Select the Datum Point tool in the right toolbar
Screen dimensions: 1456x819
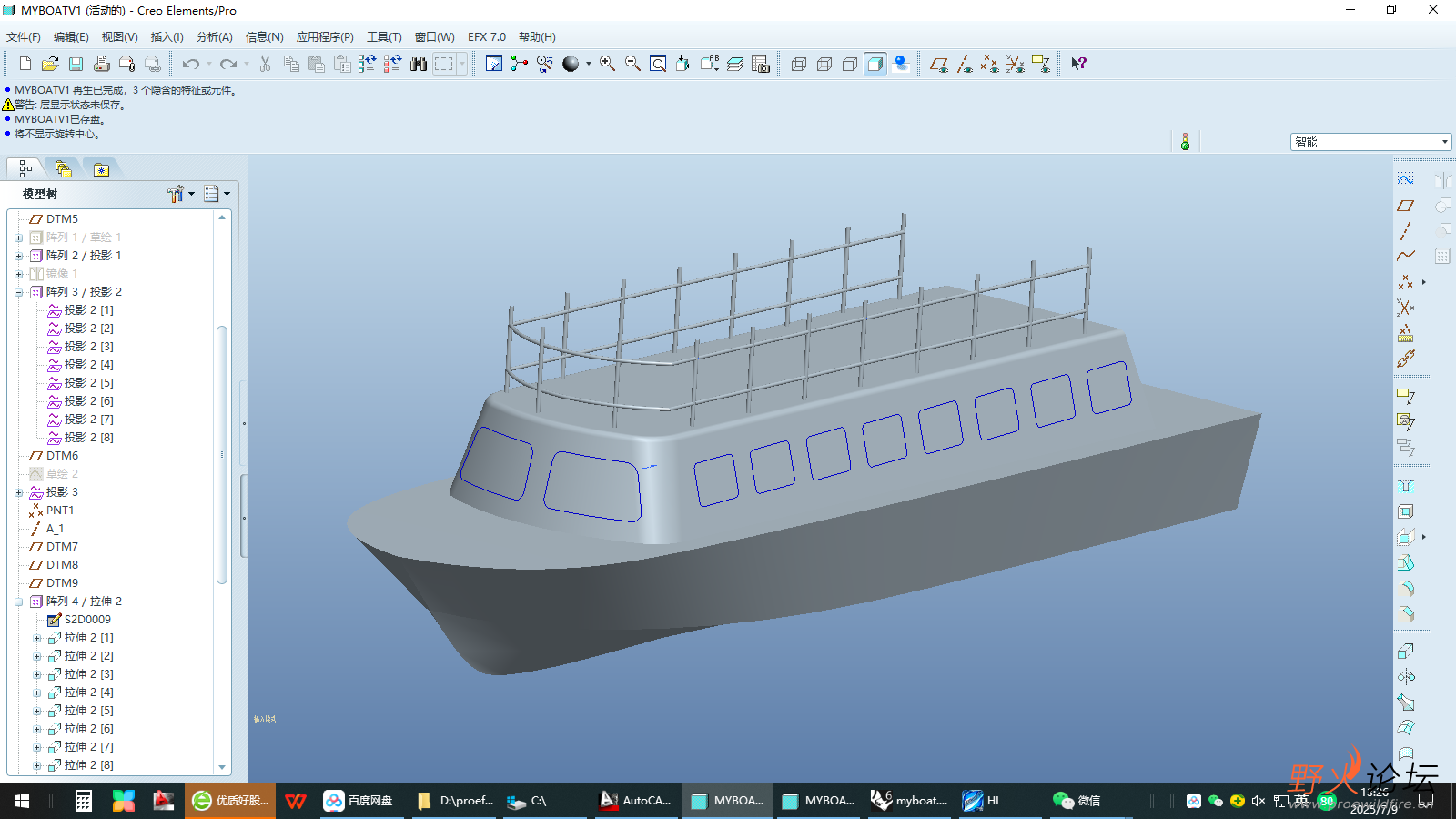point(1406,282)
